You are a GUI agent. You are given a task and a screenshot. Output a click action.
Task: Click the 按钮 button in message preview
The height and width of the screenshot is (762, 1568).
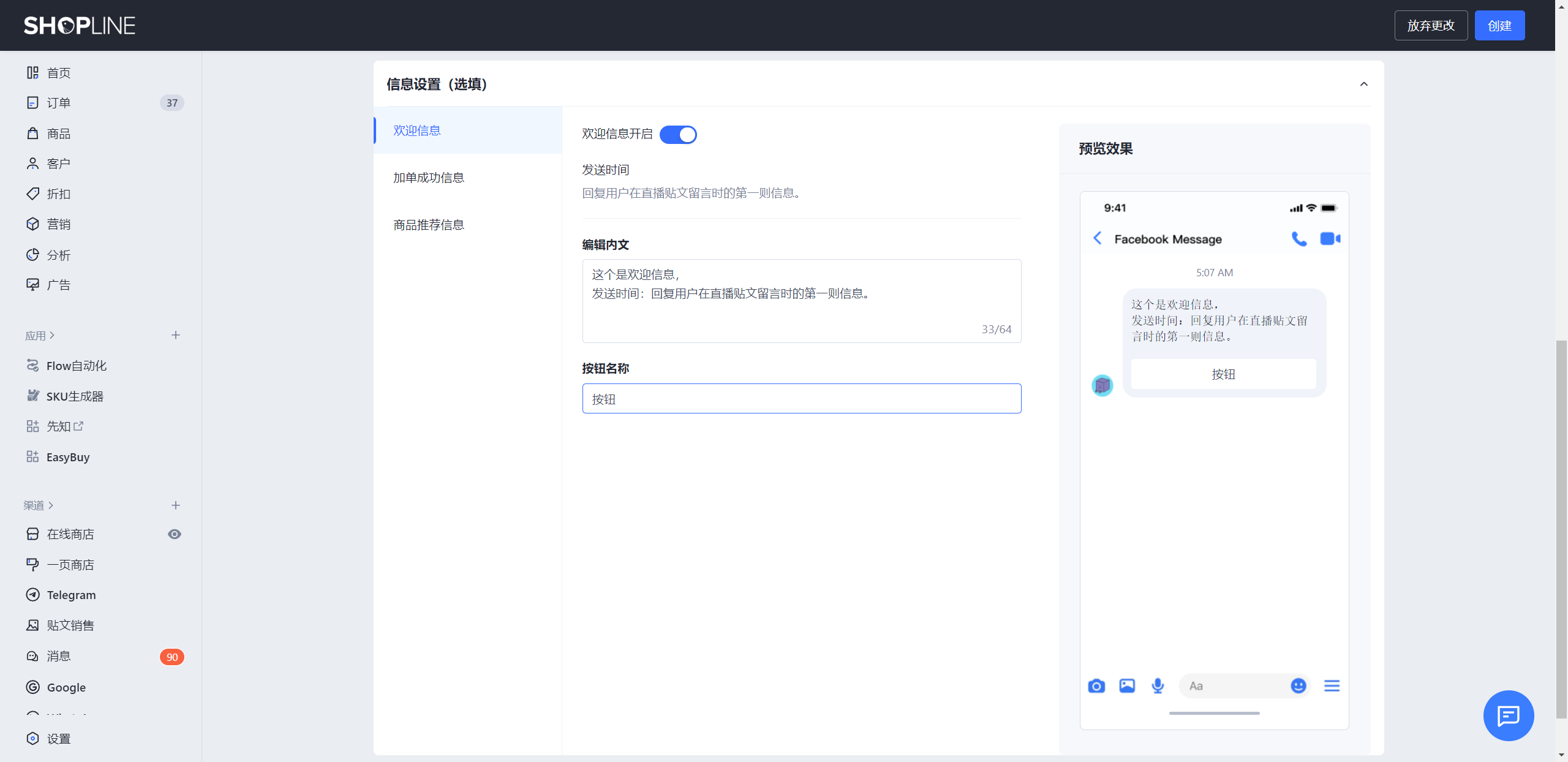(1223, 374)
